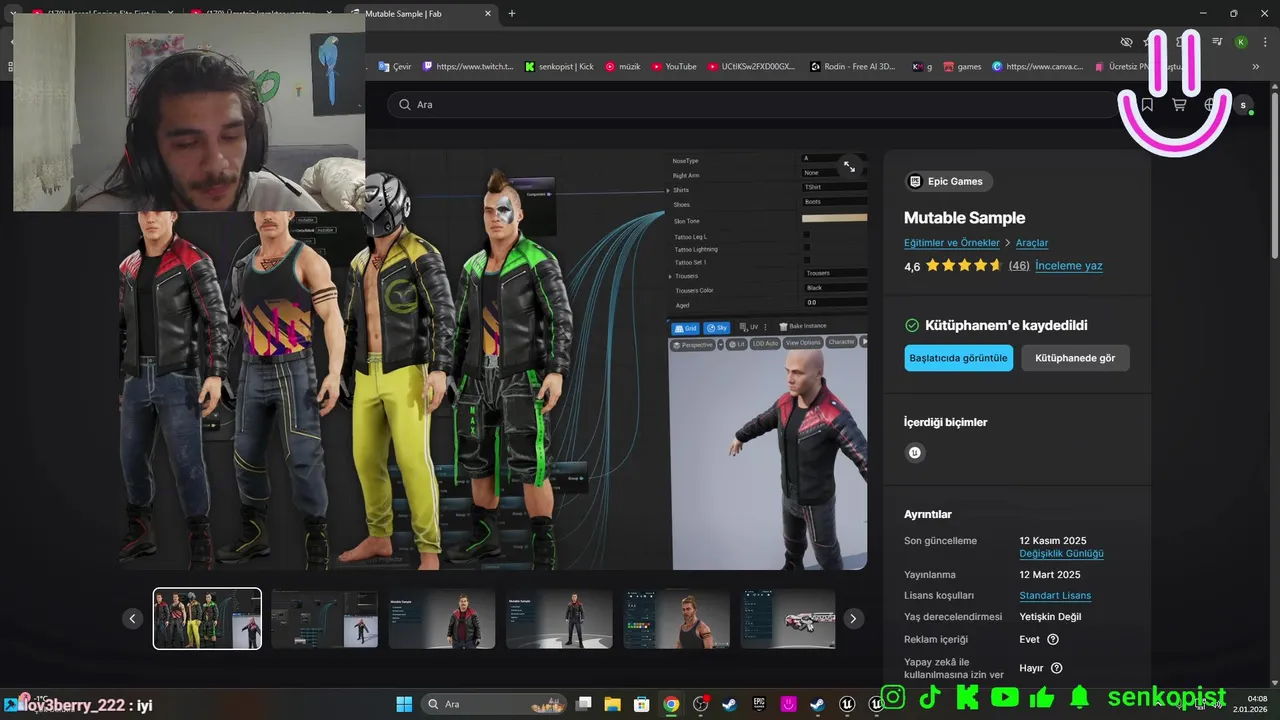Click İnceleme yaz link
The width and height of the screenshot is (1280, 720).
point(1069,266)
